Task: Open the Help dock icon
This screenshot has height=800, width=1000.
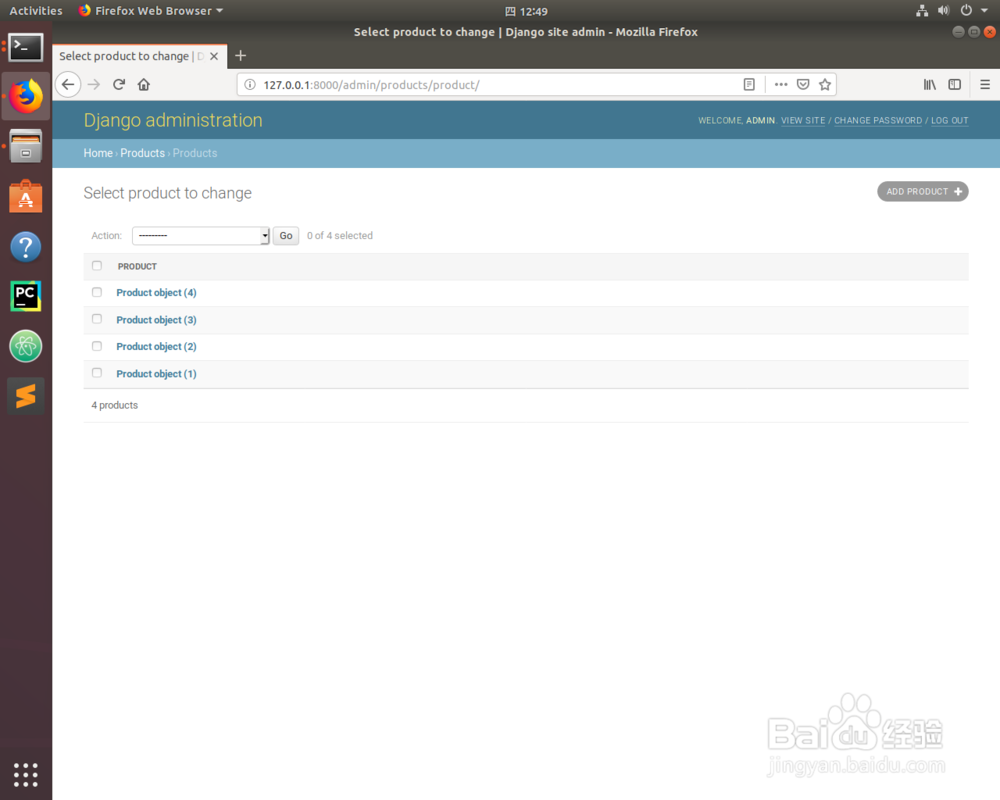Action: point(26,246)
